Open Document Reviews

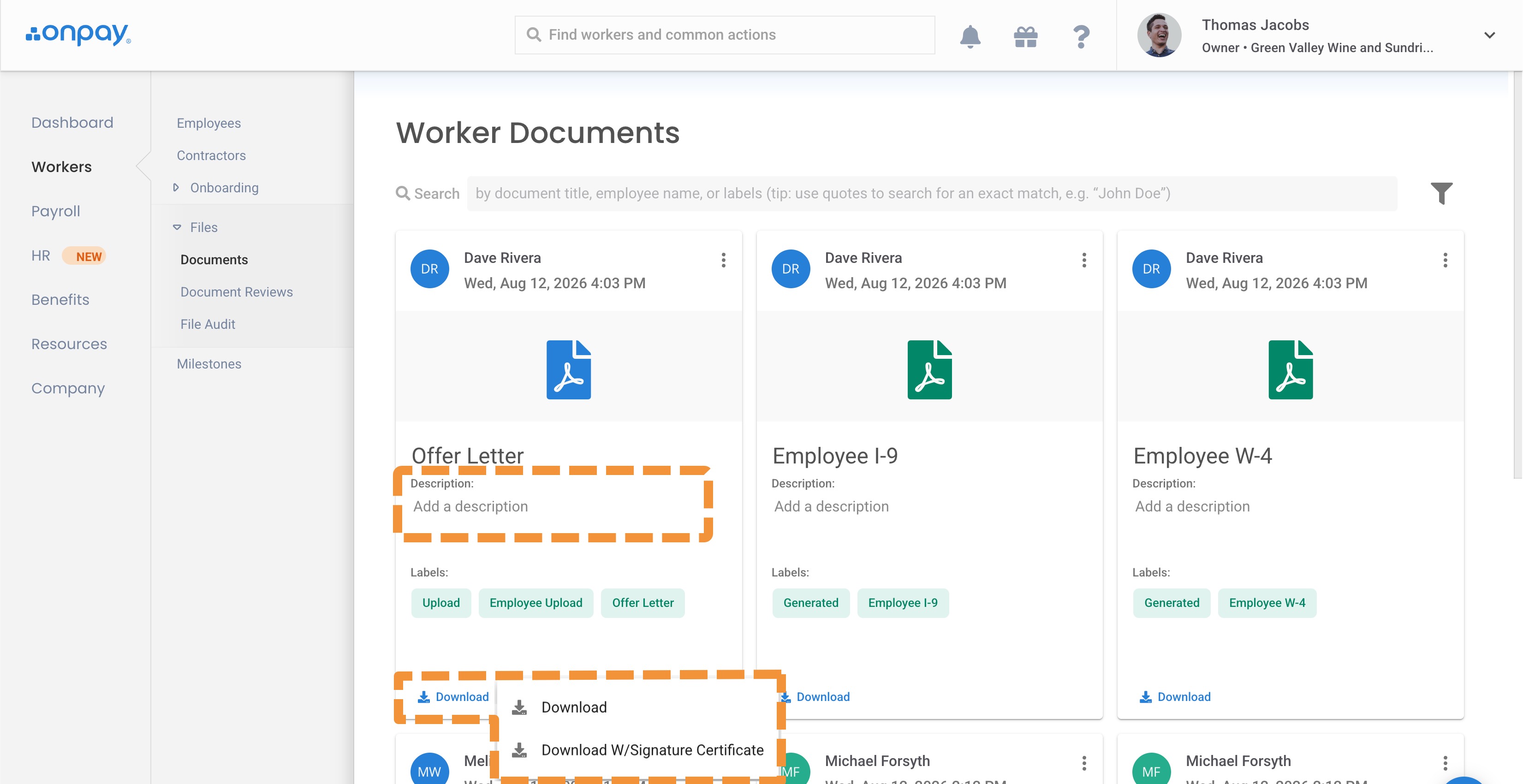(x=237, y=292)
